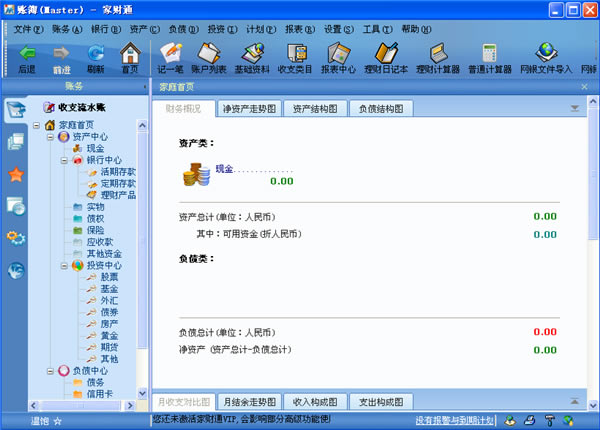Select the top 账务 sidebar icon
The height and width of the screenshot is (430, 600).
coord(16,110)
